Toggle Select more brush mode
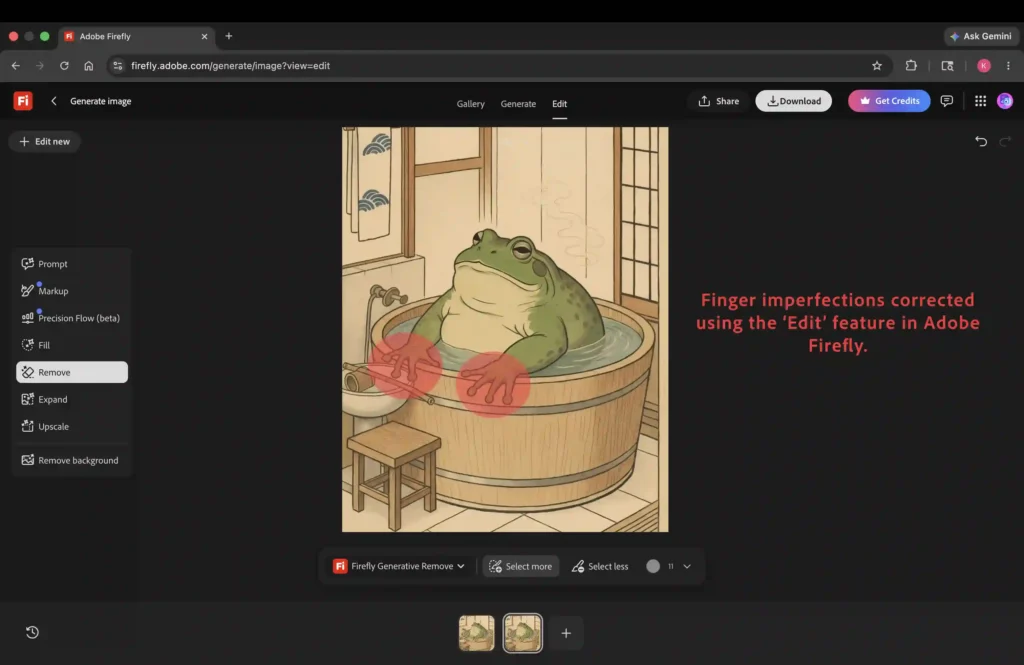1024x665 pixels. [520, 566]
